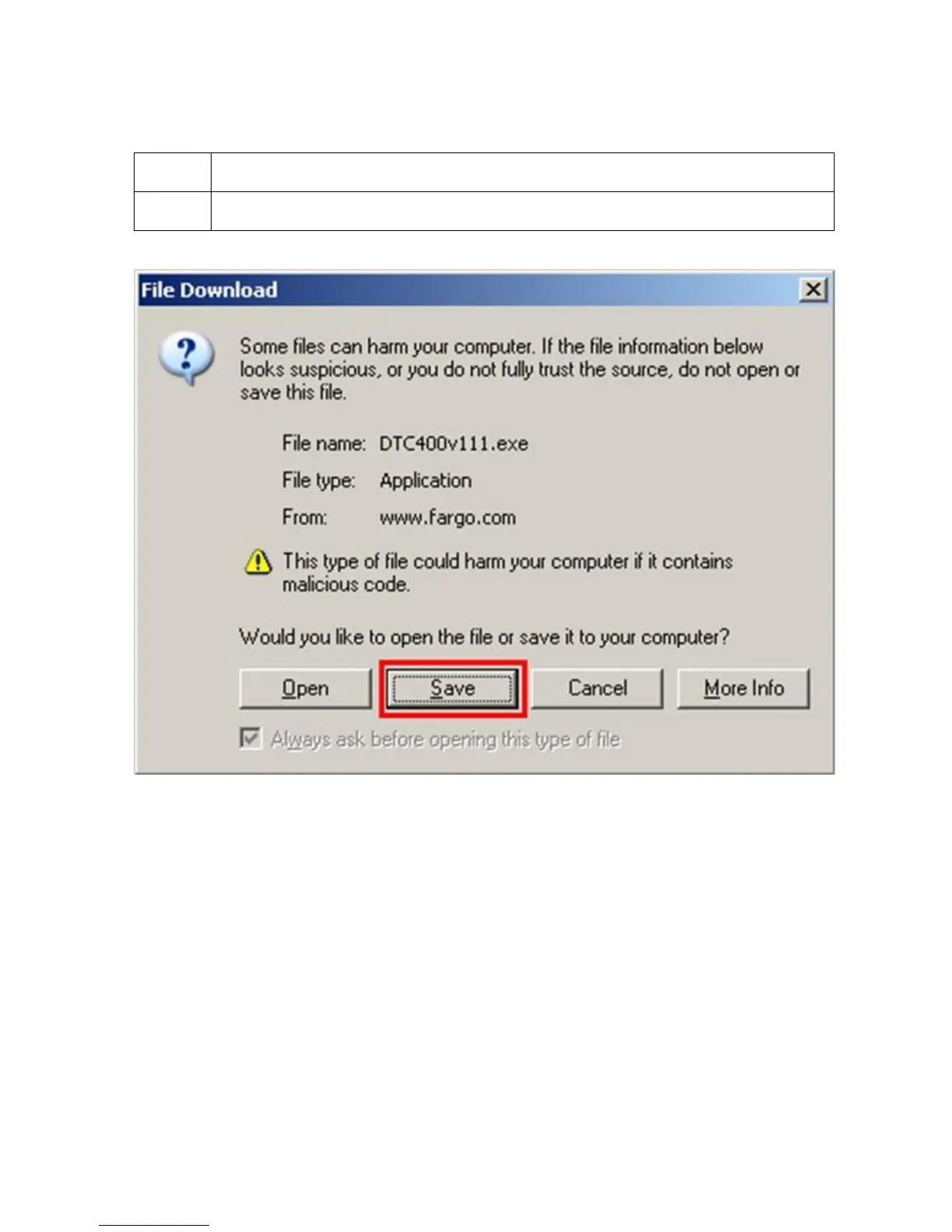Click the first row's narrow left table cell
952x1232 pixels.
point(173,172)
